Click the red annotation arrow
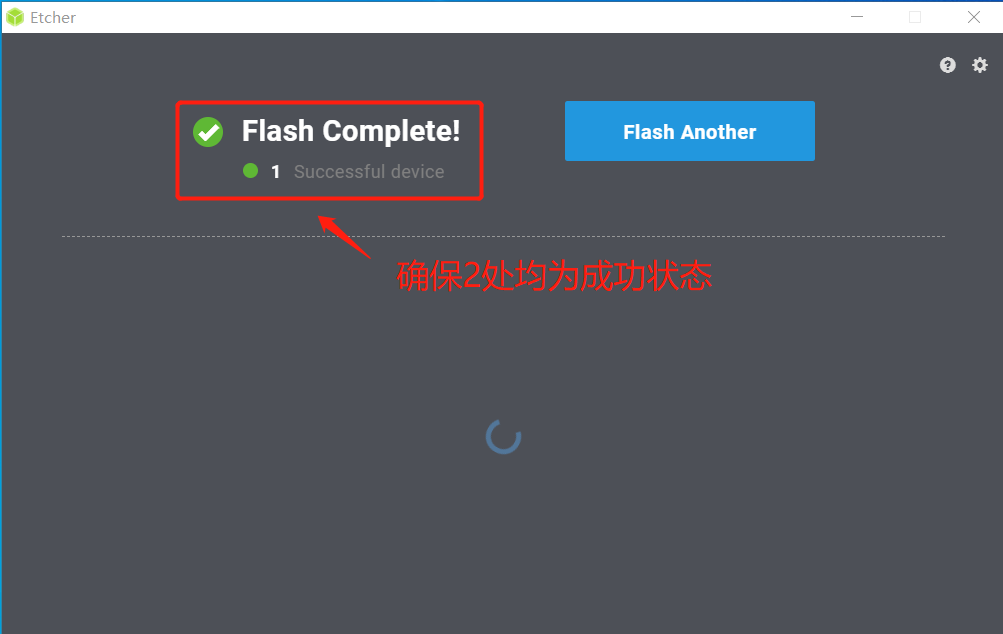This screenshot has width=1003, height=634. tap(344, 237)
